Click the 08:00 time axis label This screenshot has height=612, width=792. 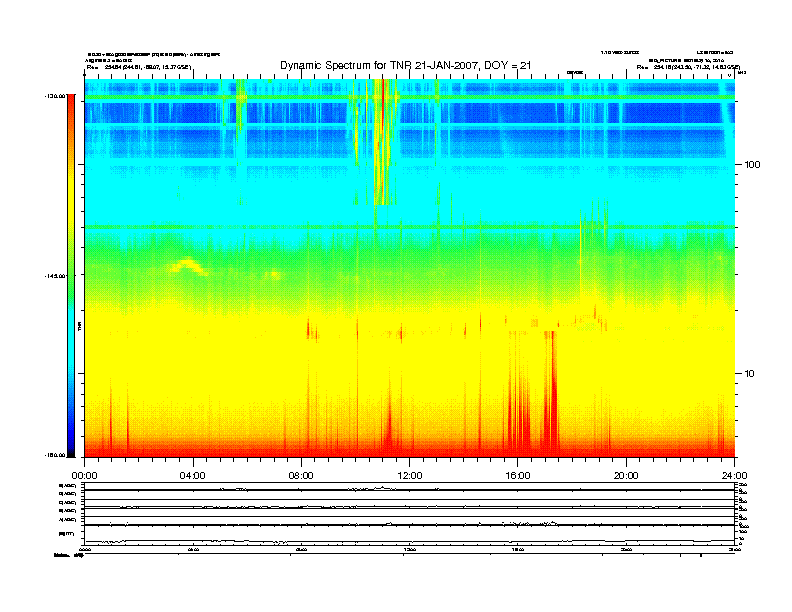pyautogui.click(x=301, y=476)
